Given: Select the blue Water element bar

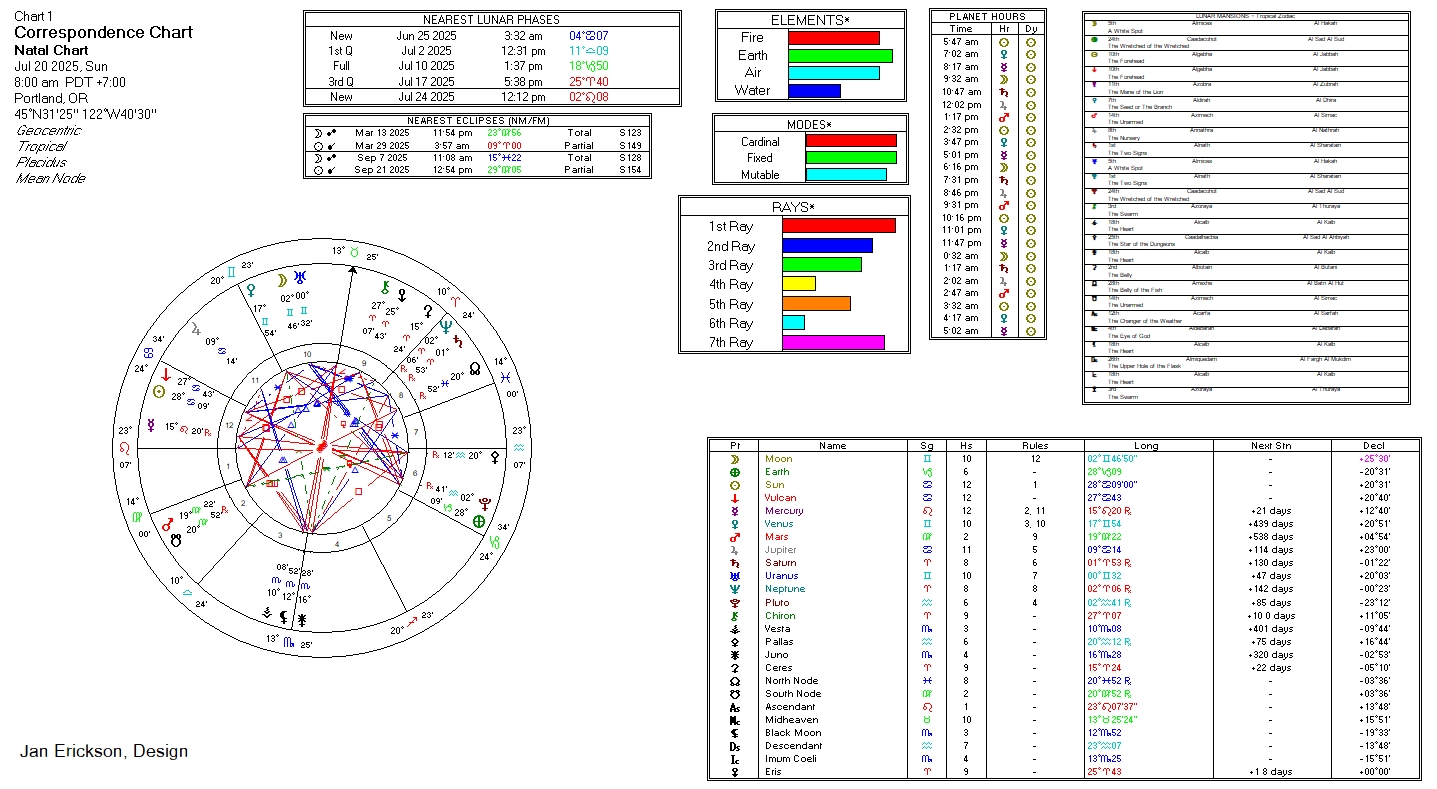Looking at the screenshot, I should [x=814, y=91].
